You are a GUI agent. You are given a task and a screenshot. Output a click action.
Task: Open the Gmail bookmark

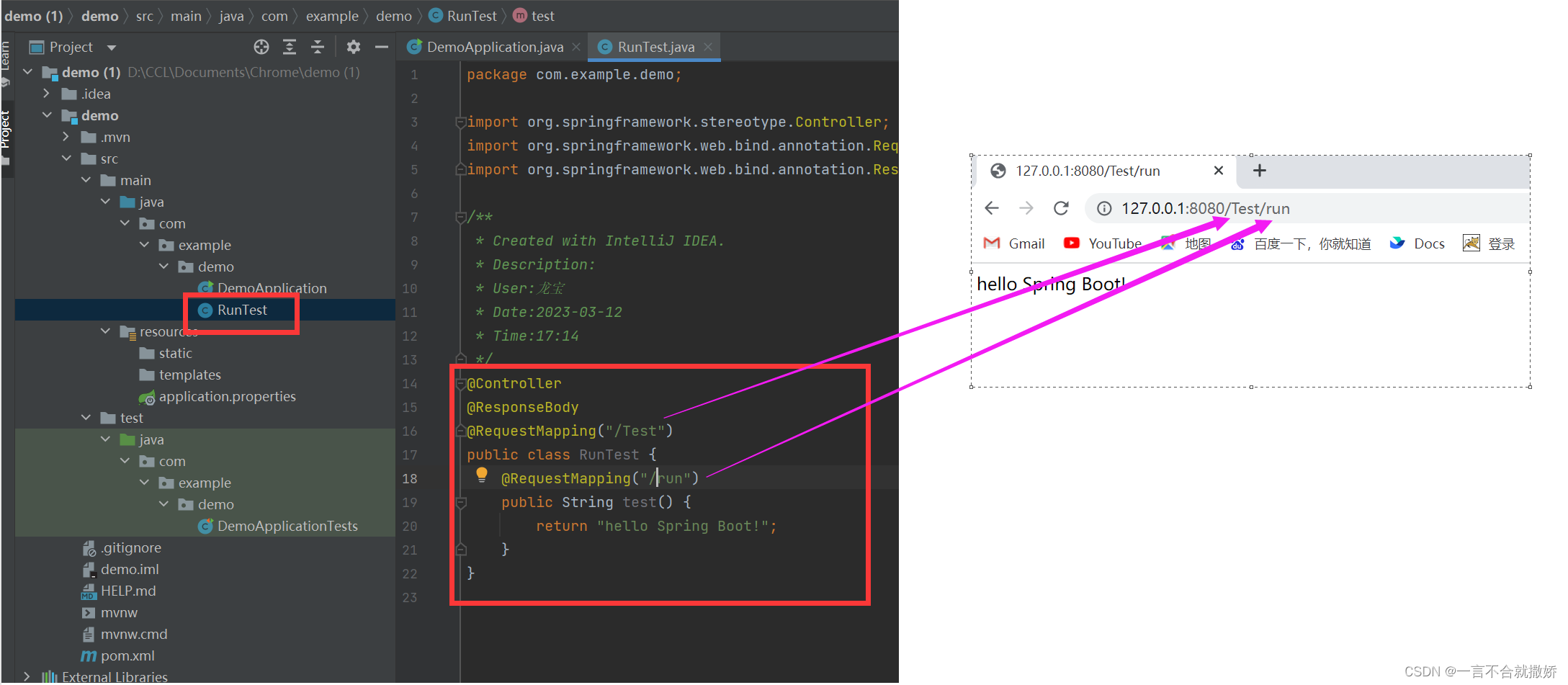coord(1014,244)
